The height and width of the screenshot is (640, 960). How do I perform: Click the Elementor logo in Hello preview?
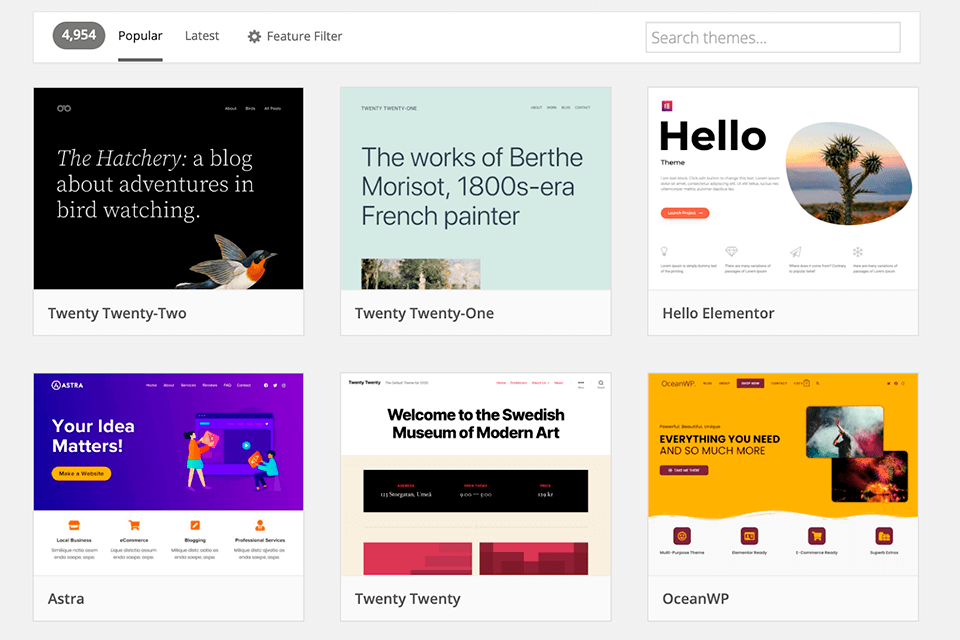(667, 106)
